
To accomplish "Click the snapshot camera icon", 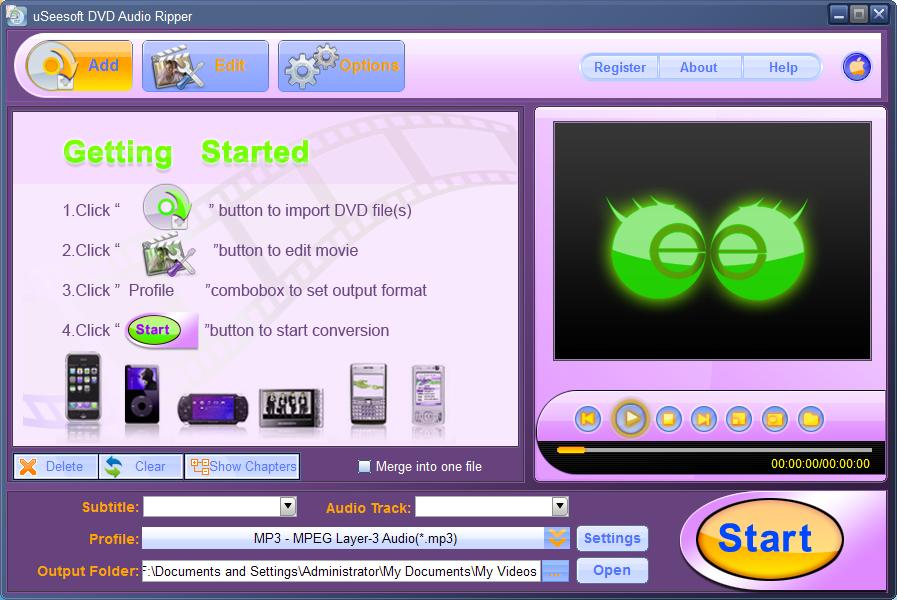I will [775, 419].
